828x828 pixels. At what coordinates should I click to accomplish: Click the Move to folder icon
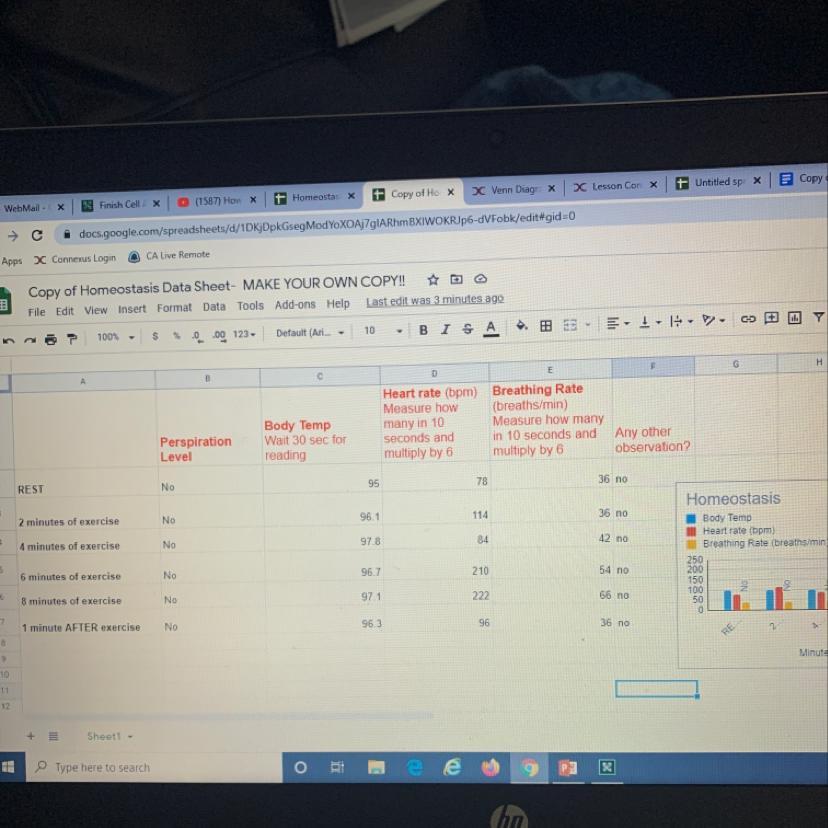click(x=456, y=279)
